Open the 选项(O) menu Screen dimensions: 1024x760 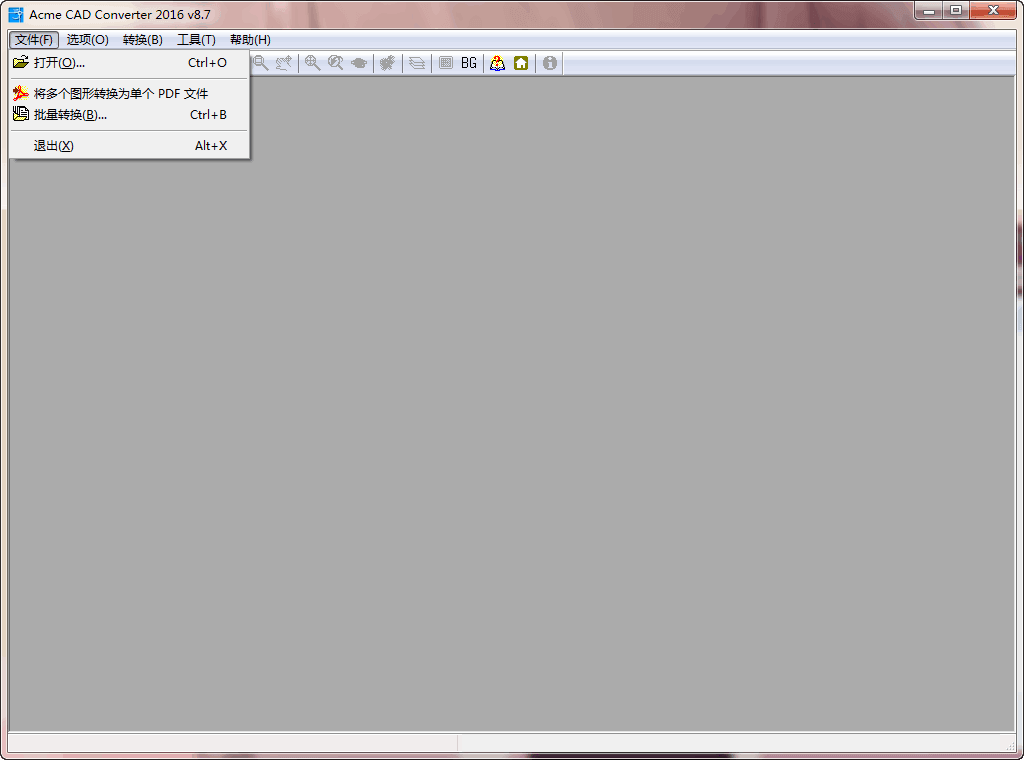88,40
